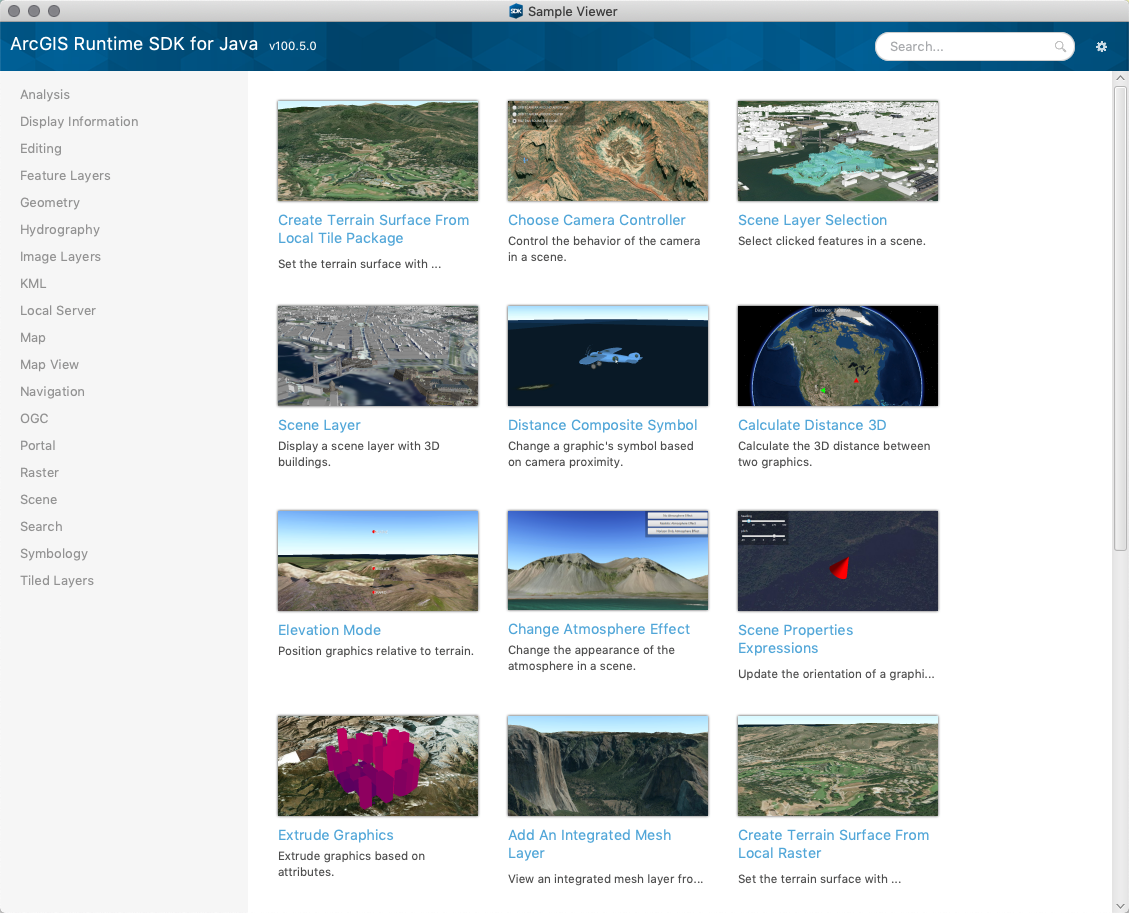Open the Local Server category
1129x913 pixels.
click(58, 310)
